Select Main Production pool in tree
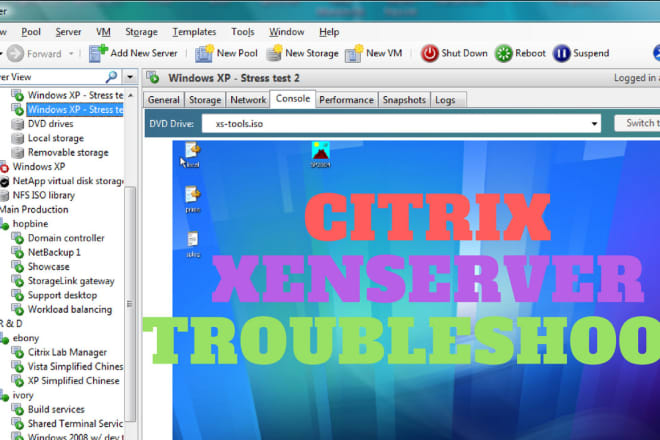The width and height of the screenshot is (660, 440). (x=34, y=210)
